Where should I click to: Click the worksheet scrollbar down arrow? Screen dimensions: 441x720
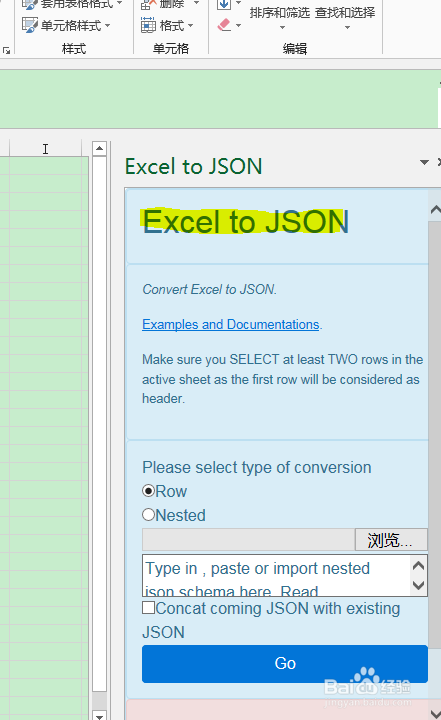(99, 715)
